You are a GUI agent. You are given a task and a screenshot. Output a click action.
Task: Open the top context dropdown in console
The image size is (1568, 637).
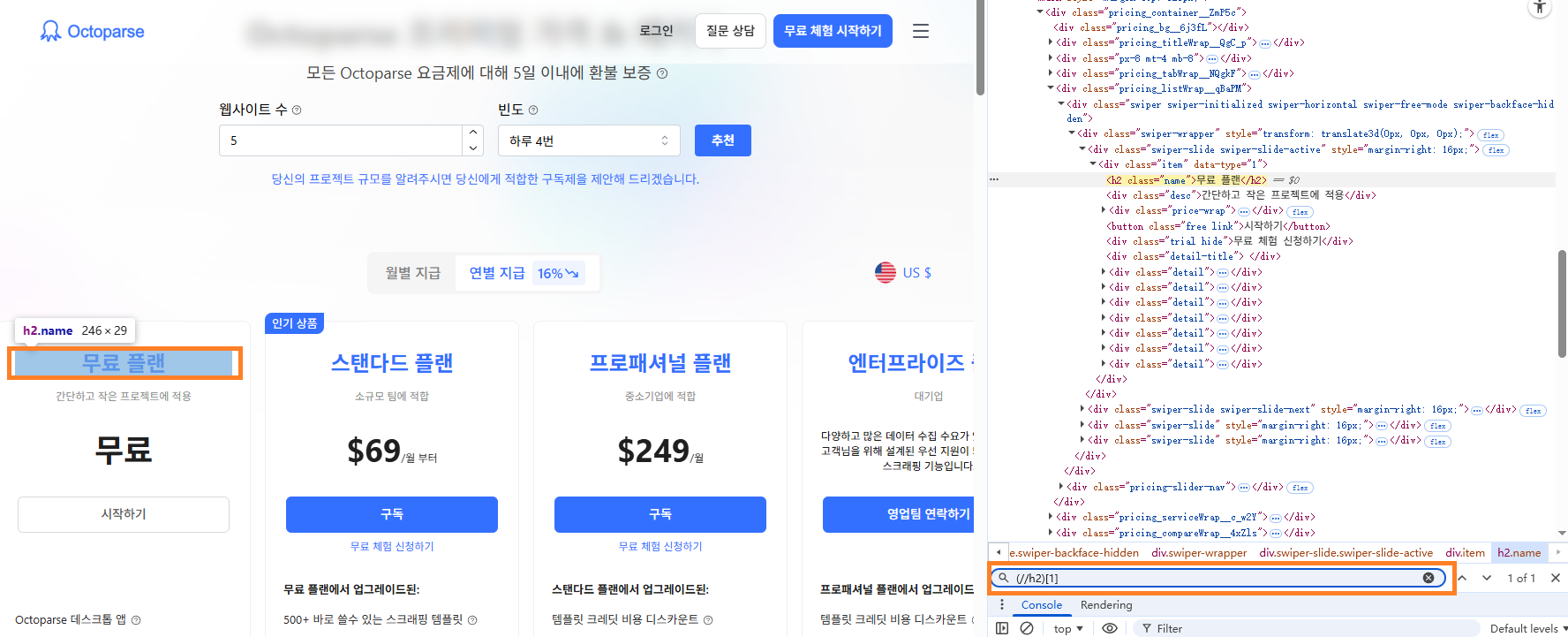pyautogui.click(x=1067, y=628)
